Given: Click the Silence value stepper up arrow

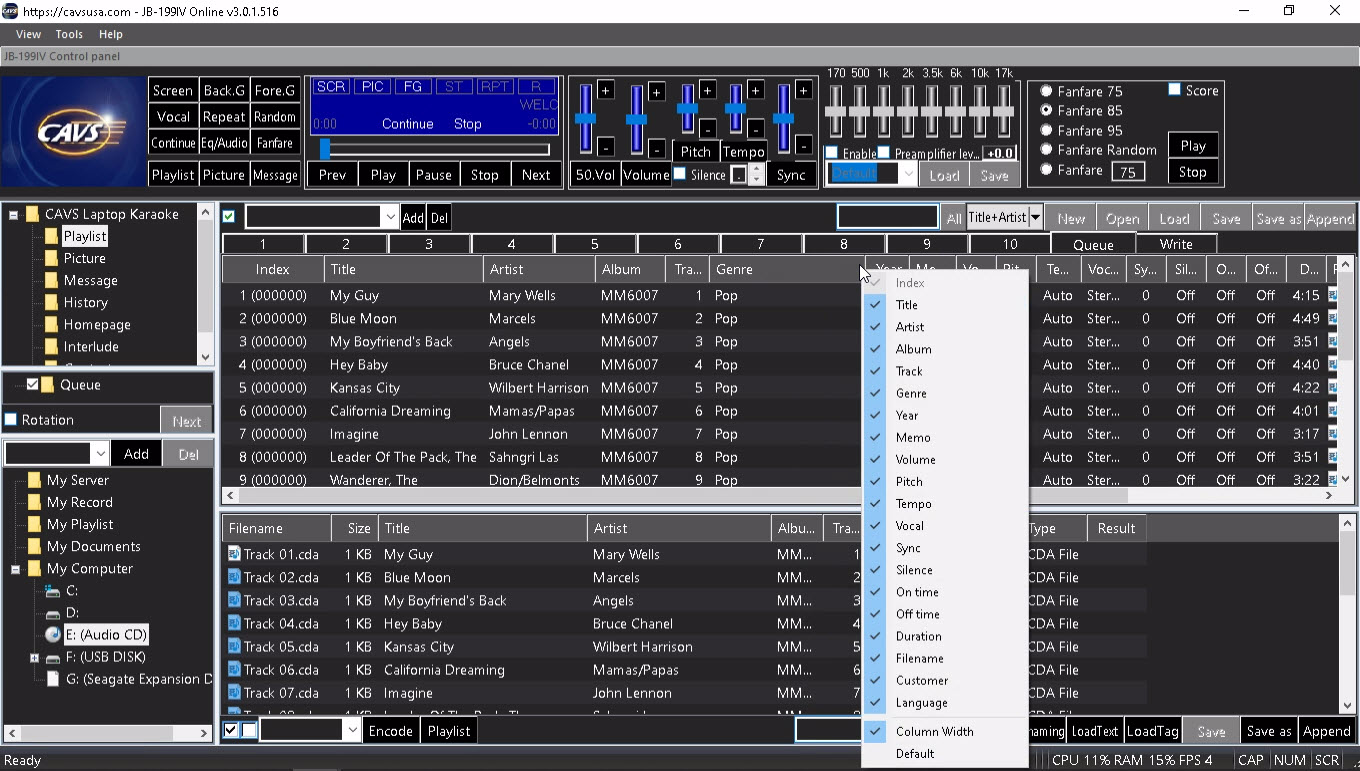Looking at the screenshot, I should [757, 169].
